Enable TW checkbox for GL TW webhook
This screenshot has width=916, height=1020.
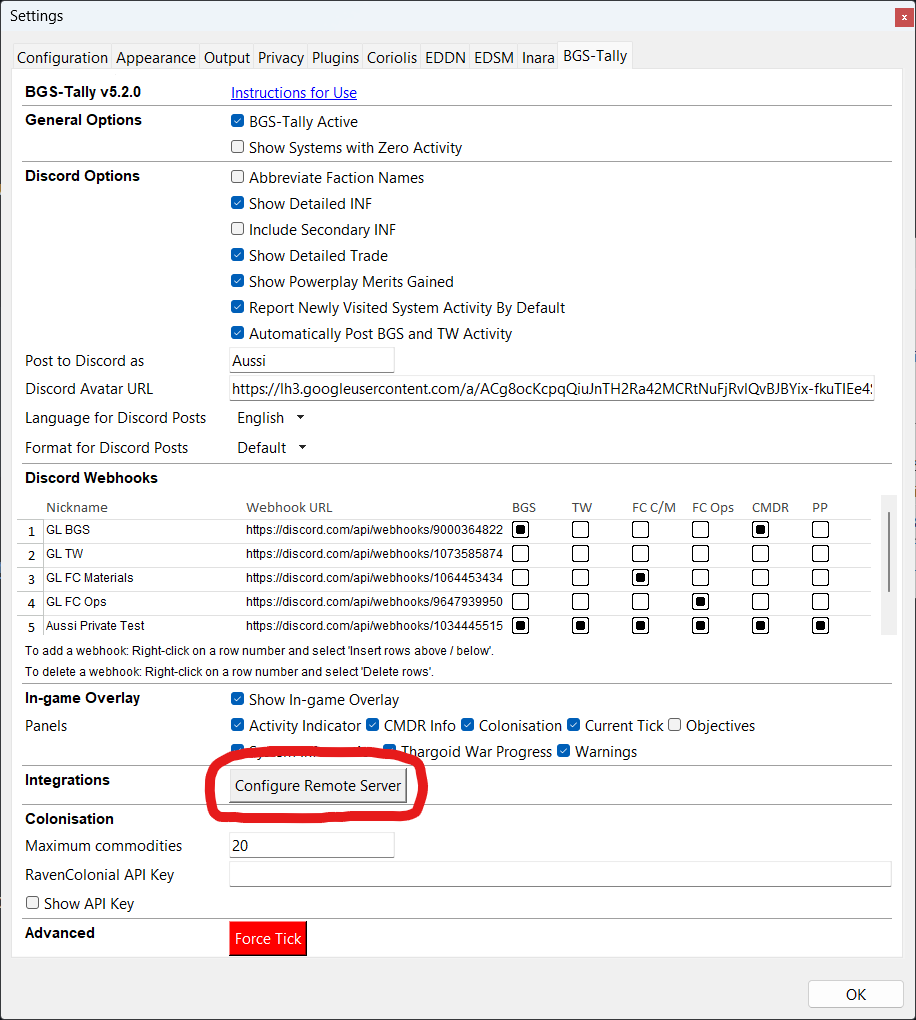(580, 554)
